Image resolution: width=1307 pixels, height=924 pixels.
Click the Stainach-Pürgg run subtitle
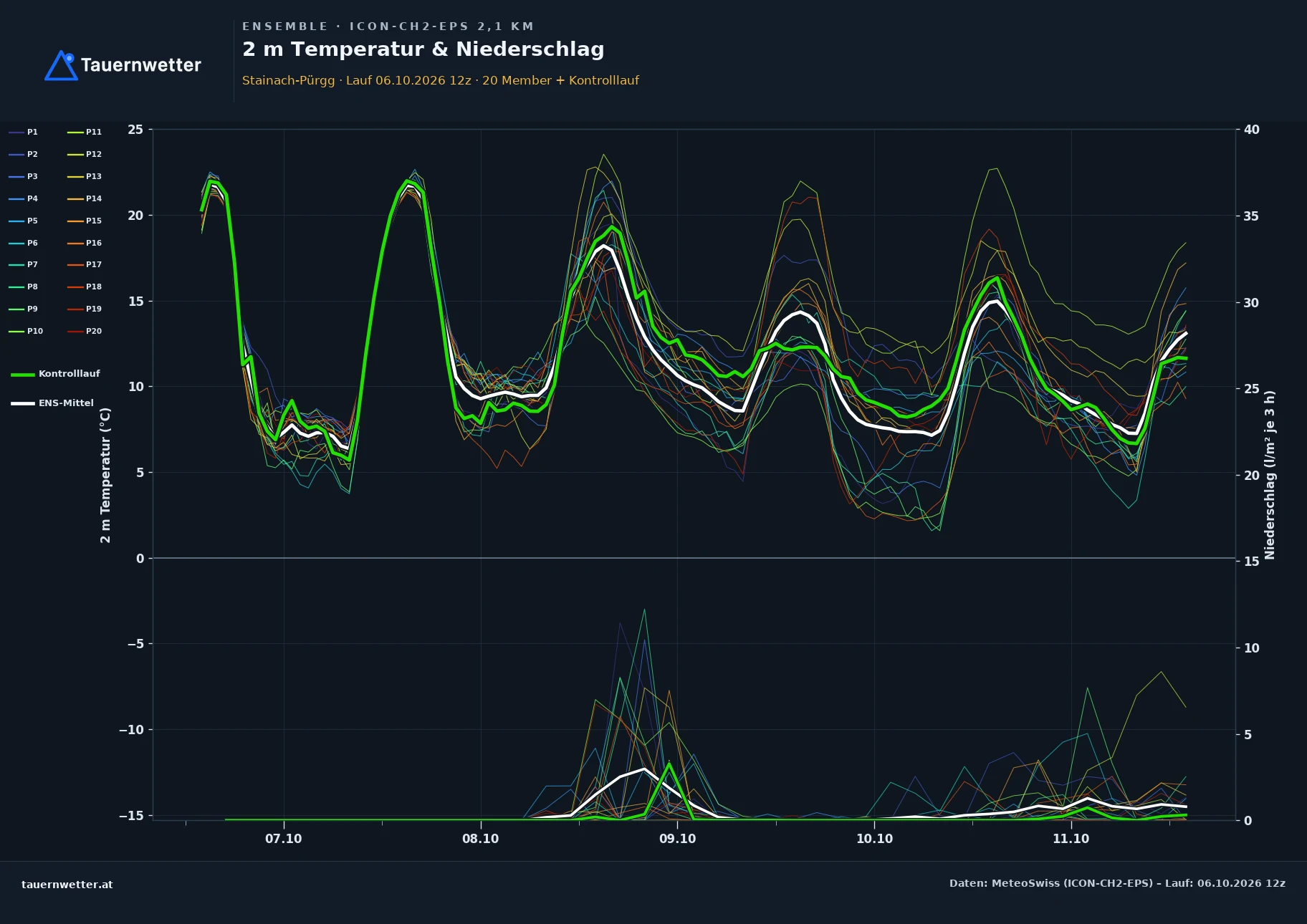[x=441, y=80]
